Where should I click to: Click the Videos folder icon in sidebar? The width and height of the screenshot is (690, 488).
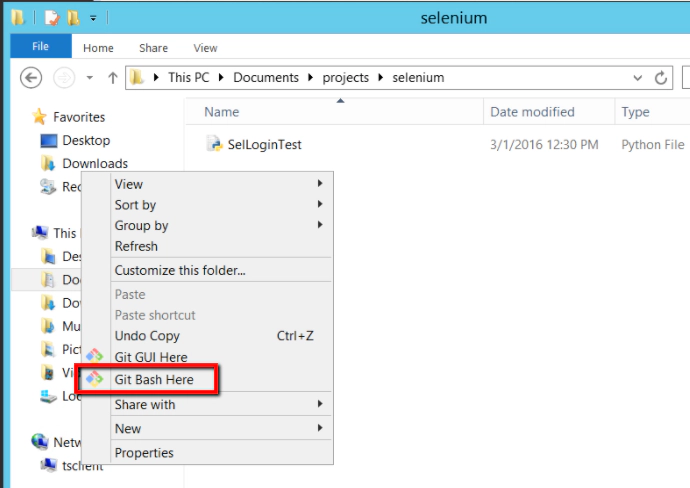(x=48, y=372)
